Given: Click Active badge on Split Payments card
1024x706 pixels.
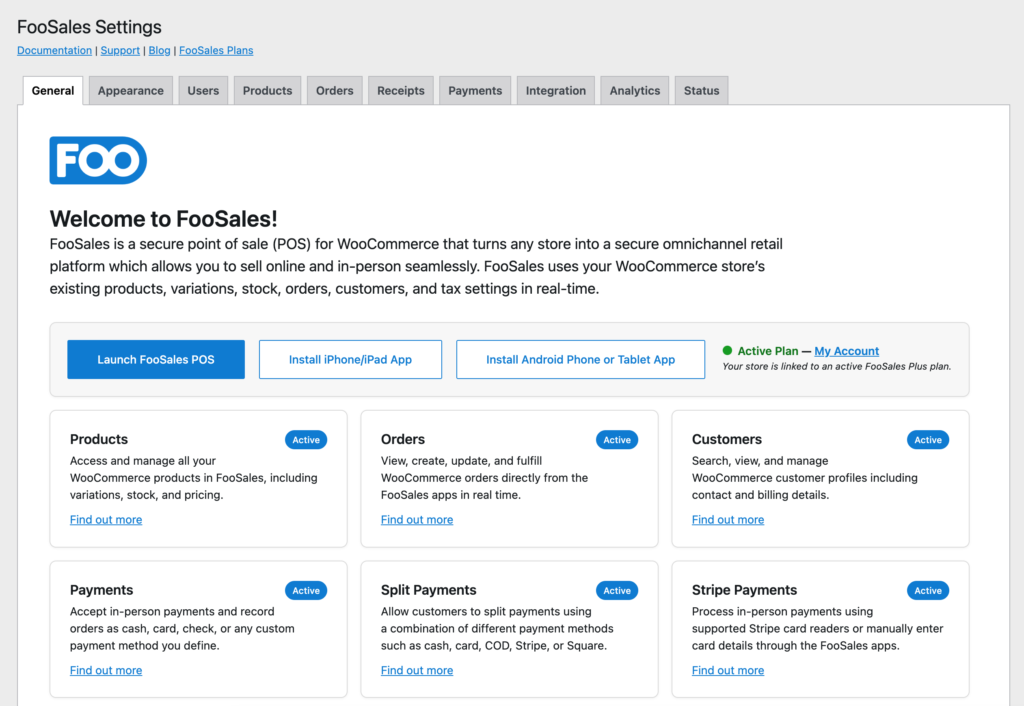Looking at the screenshot, I should [616, 590].
